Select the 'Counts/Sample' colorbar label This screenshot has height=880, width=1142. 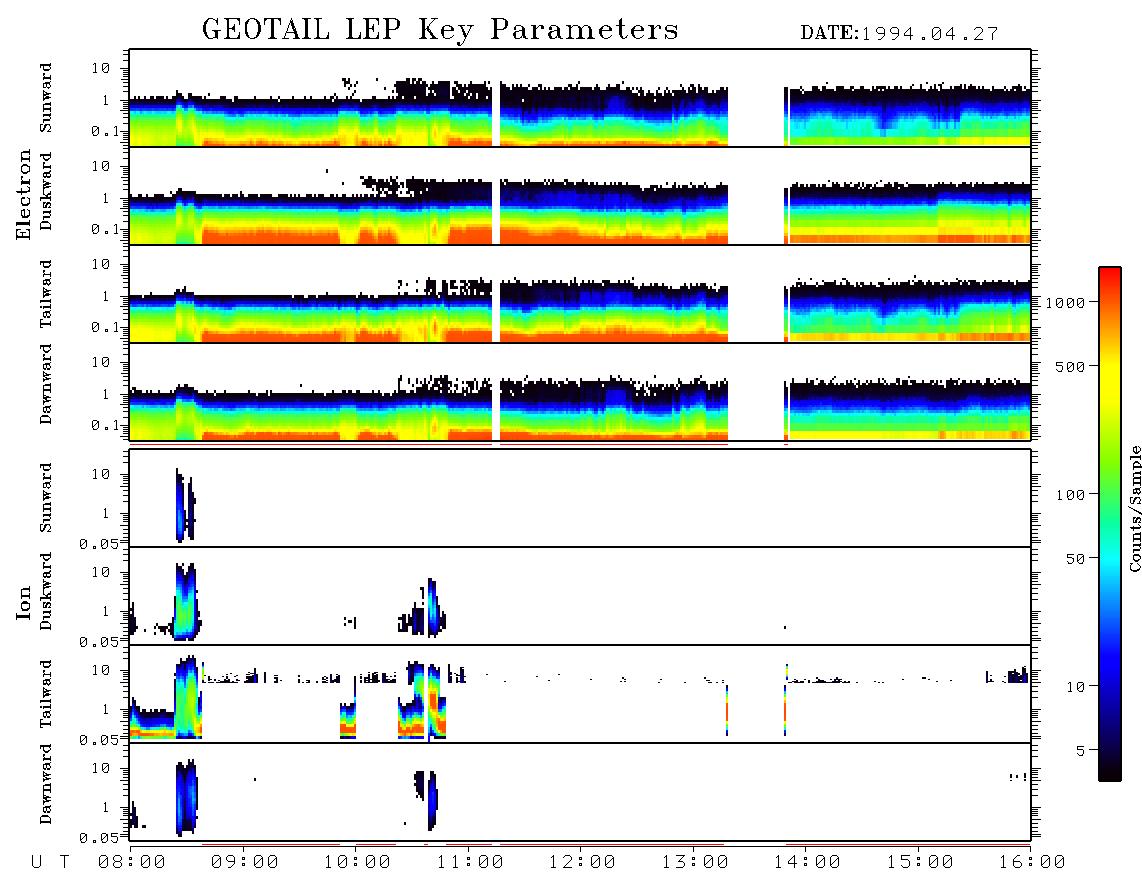pos(1134,508)
